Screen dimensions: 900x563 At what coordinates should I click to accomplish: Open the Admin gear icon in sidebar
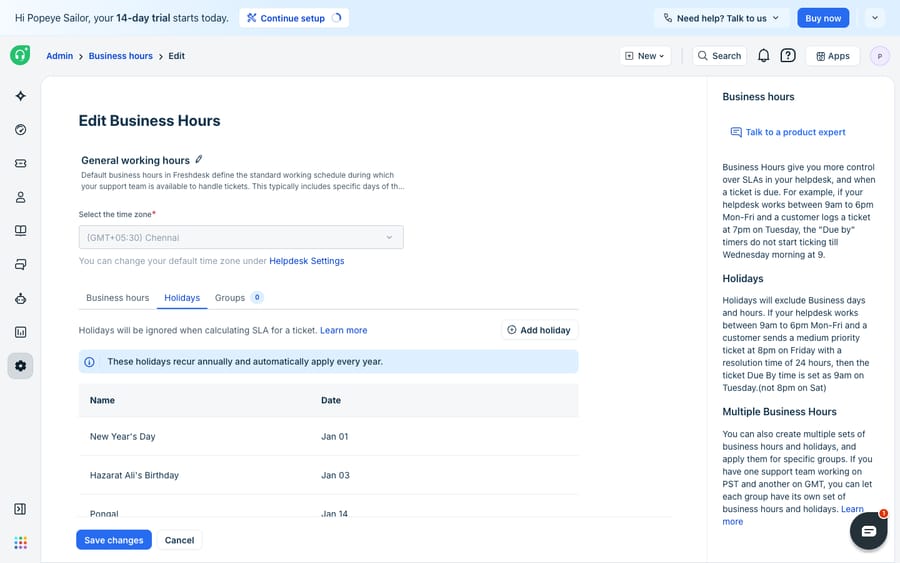coord(21,366)
